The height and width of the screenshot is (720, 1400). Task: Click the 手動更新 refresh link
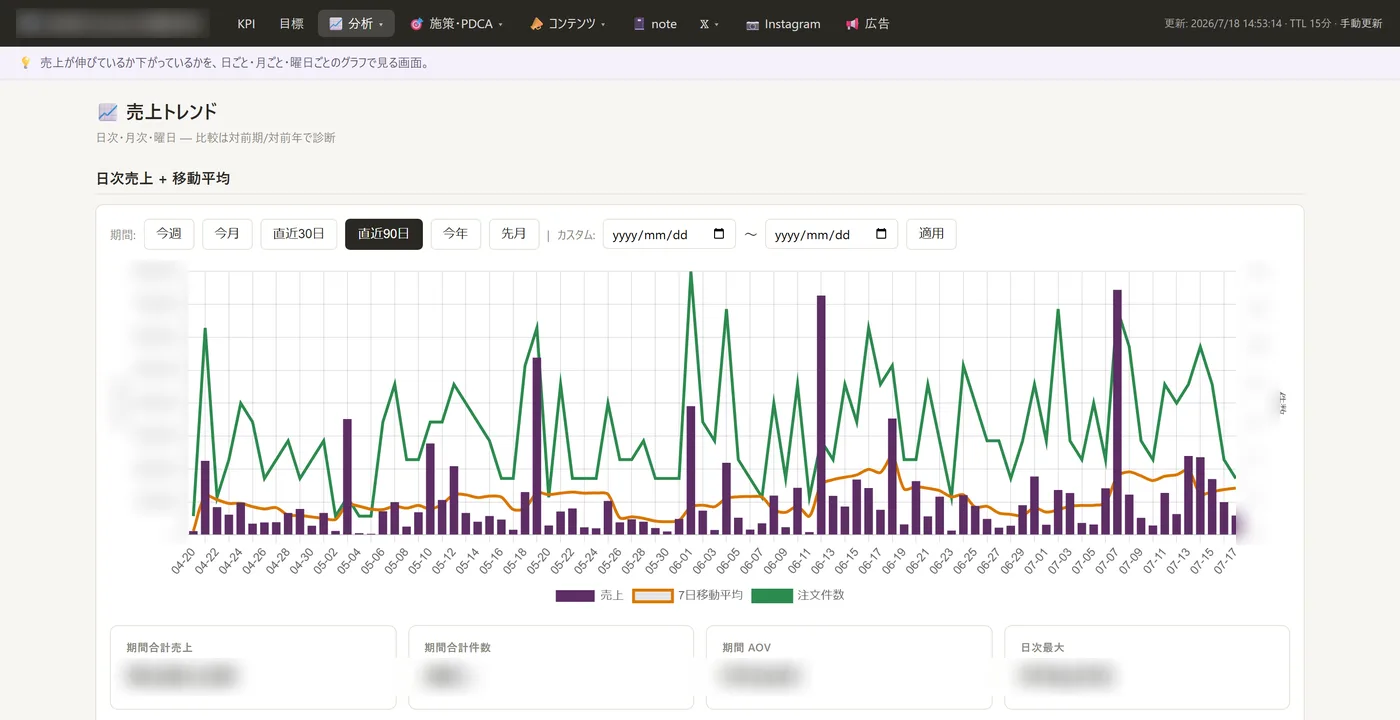tap(1361, 24)
